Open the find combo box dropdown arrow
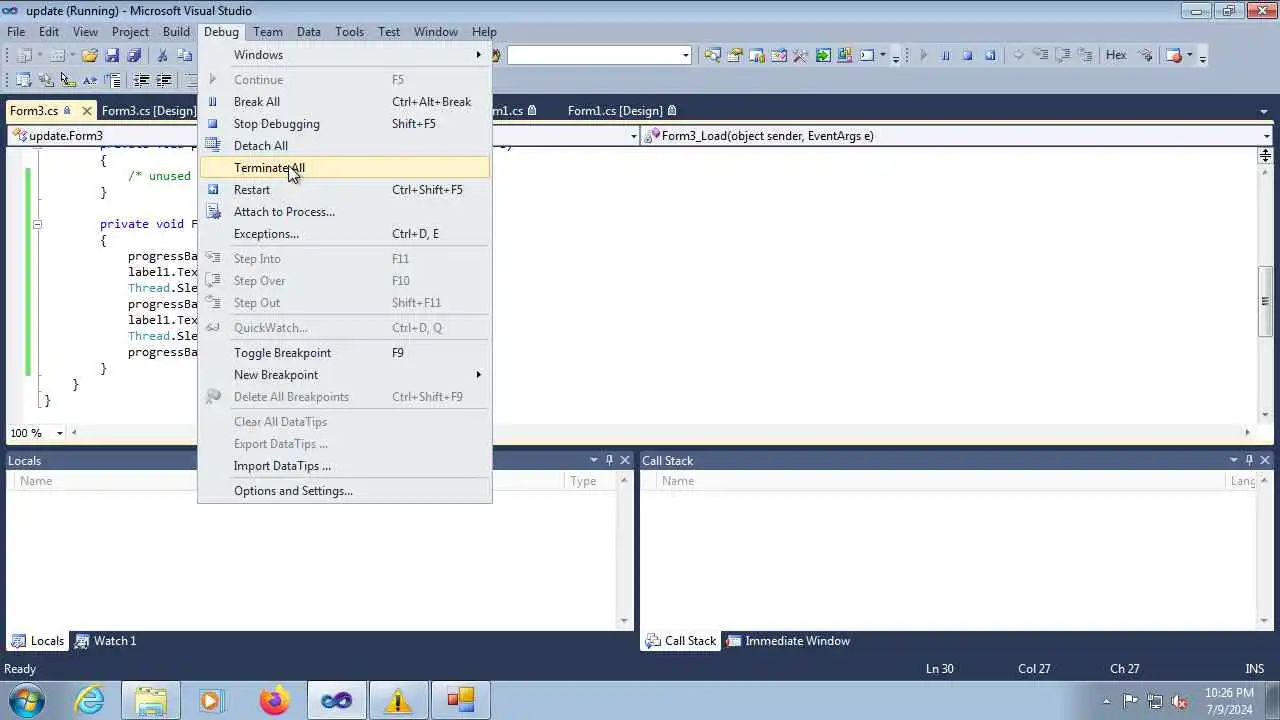 coord(685,56)
